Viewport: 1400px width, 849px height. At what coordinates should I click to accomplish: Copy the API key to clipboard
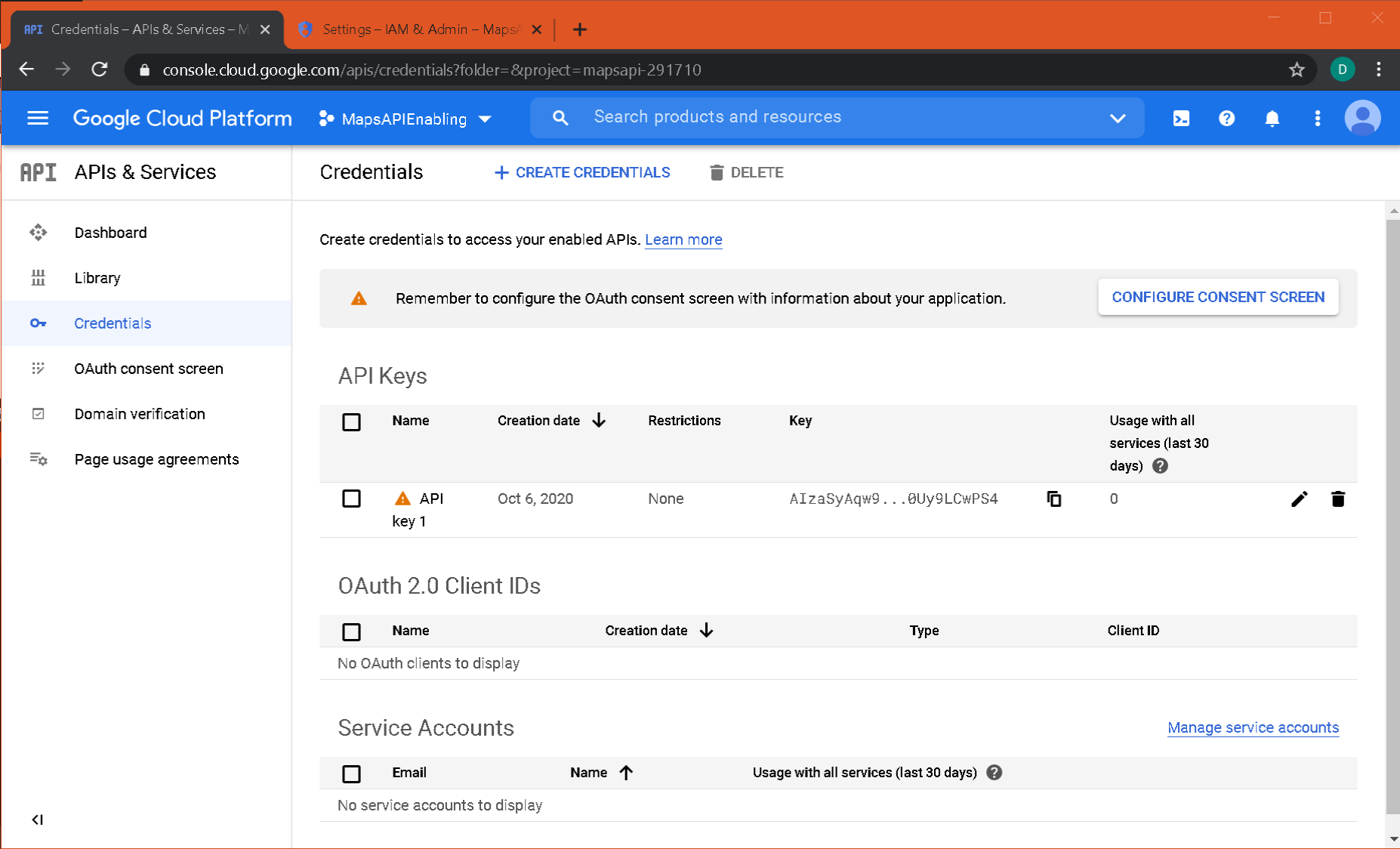pos(1054,499)
